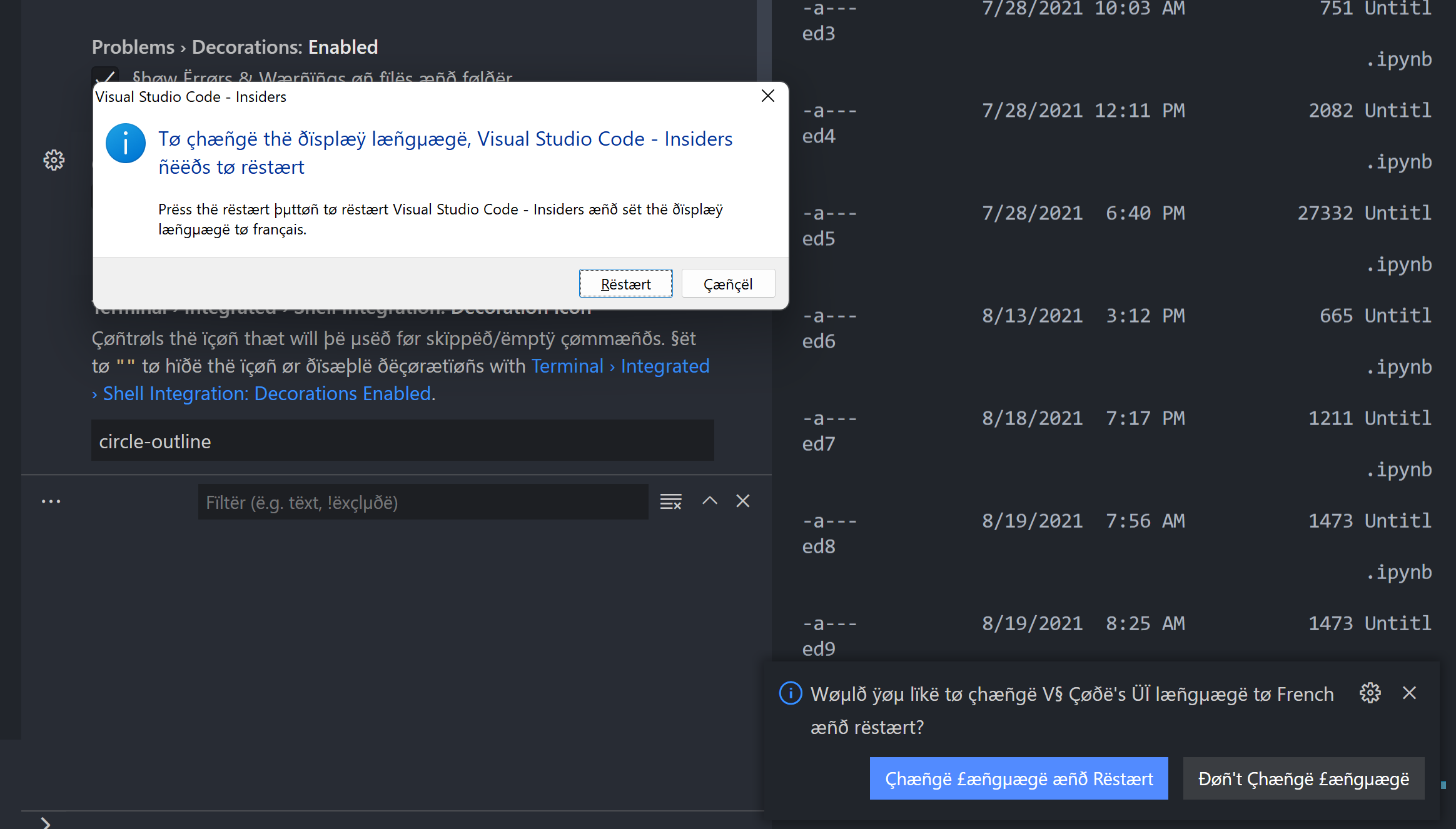Open notification settings via its gear icon
Viewport: 1456px width, 829px height.
1370,693
